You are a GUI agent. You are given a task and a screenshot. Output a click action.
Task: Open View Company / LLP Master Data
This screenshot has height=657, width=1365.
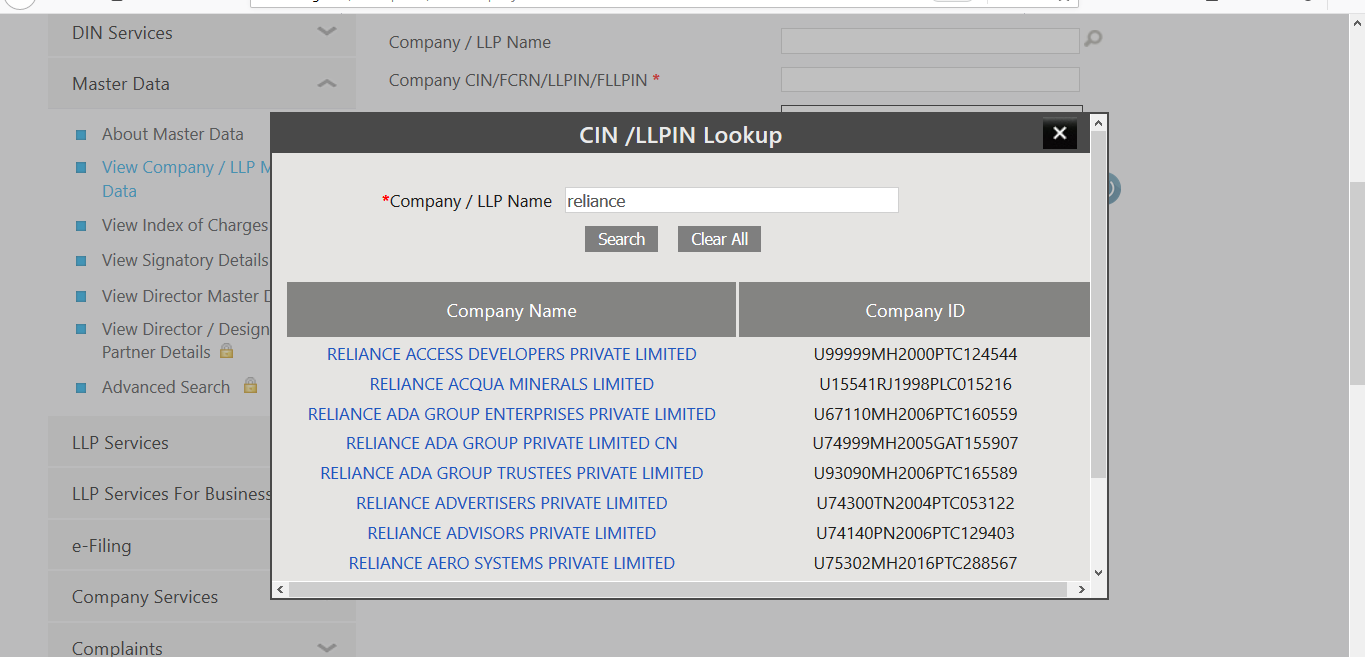[x=186, y=179]
